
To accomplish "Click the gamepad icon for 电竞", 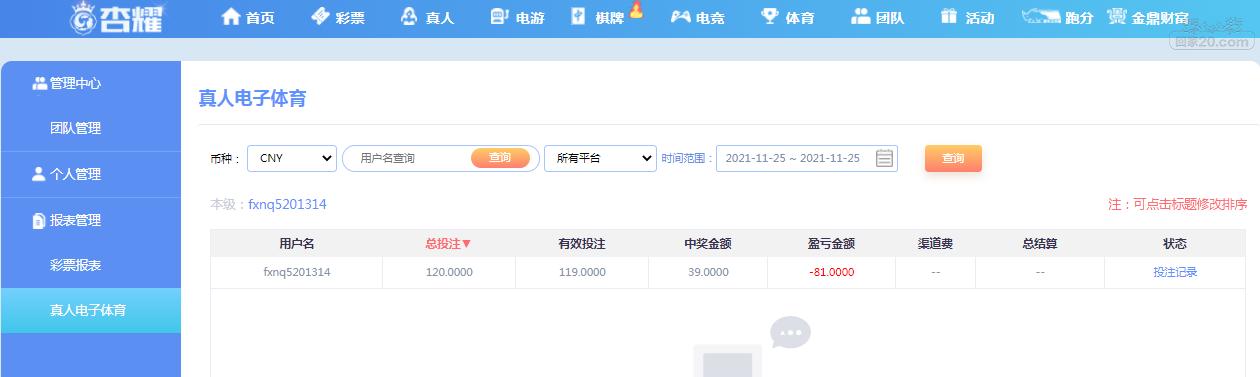I will click(680, 16).
